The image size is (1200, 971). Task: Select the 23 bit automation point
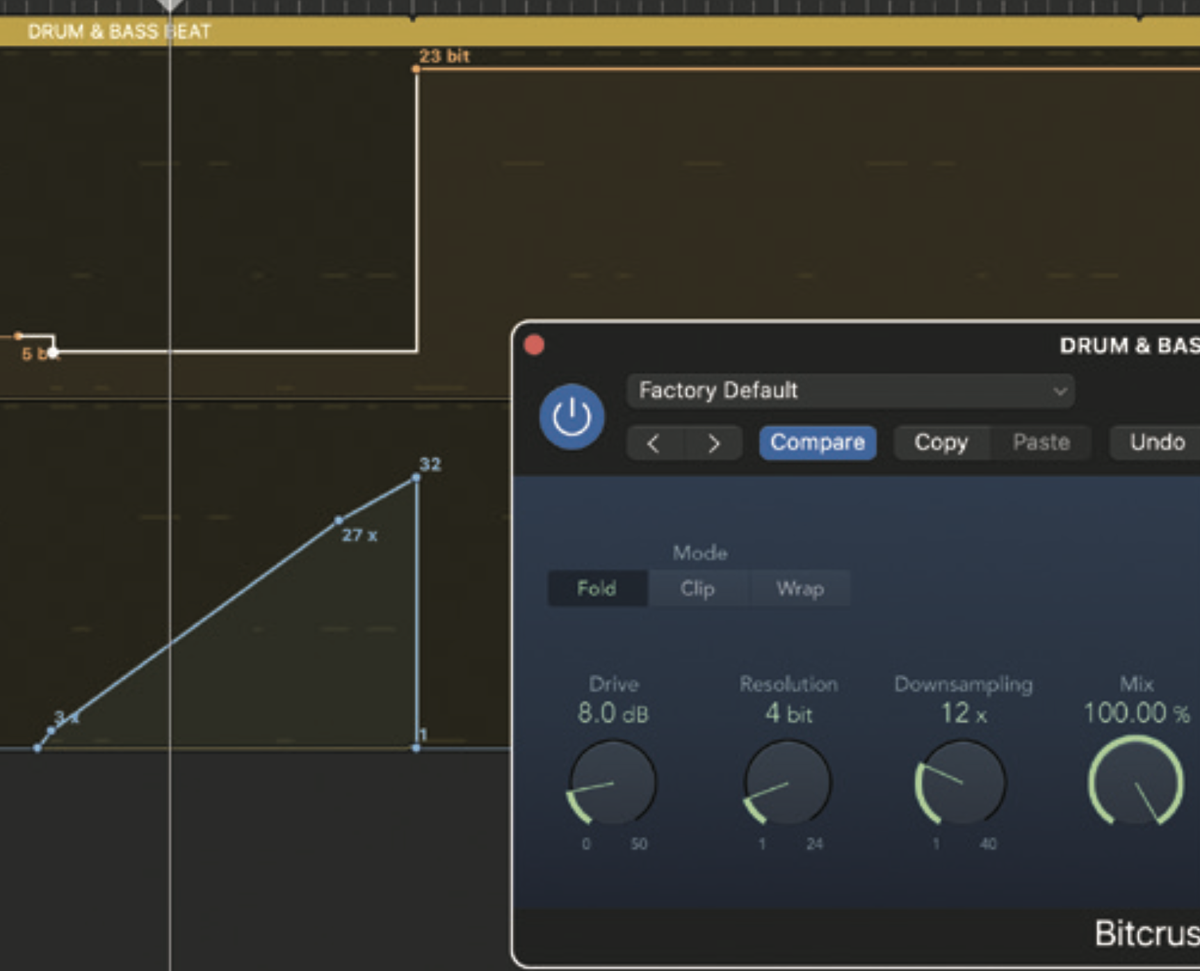416,69
